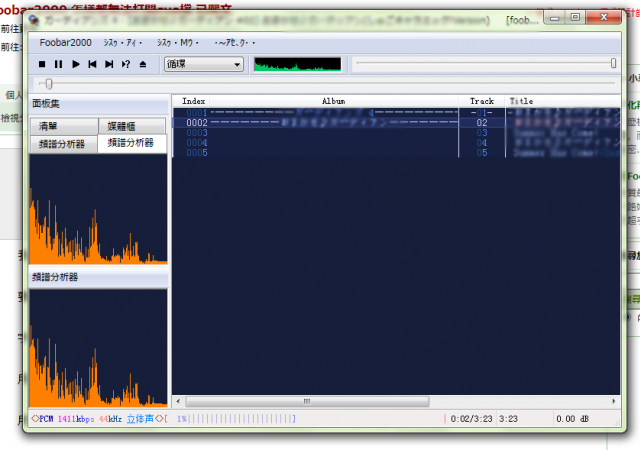The height and width of the screenshot is (450, 640).
Task: Go to the previous track
Action: [x=92, y=64]
